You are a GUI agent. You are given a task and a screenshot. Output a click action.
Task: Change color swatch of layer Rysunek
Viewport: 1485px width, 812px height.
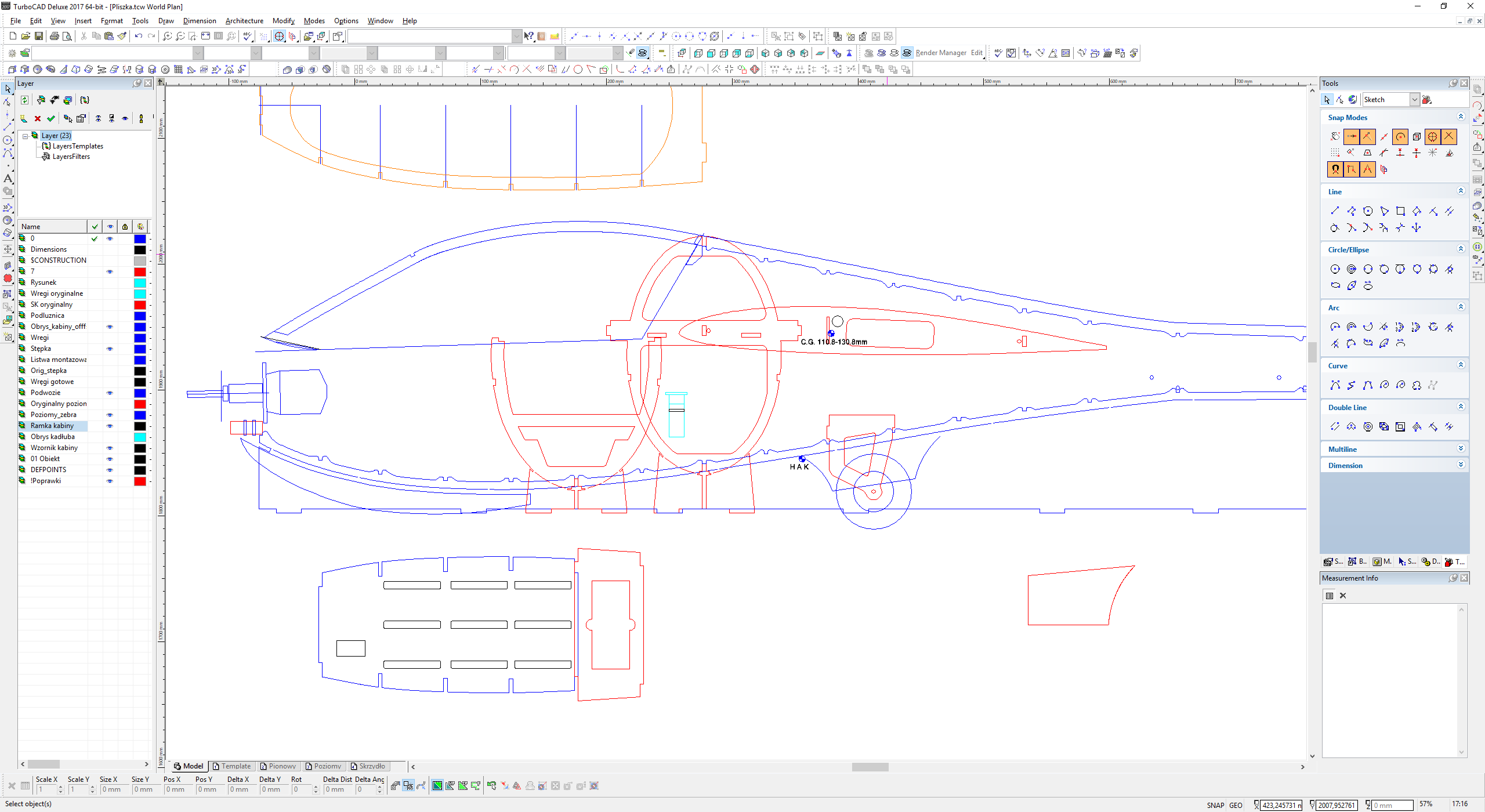tap(140, 283)
